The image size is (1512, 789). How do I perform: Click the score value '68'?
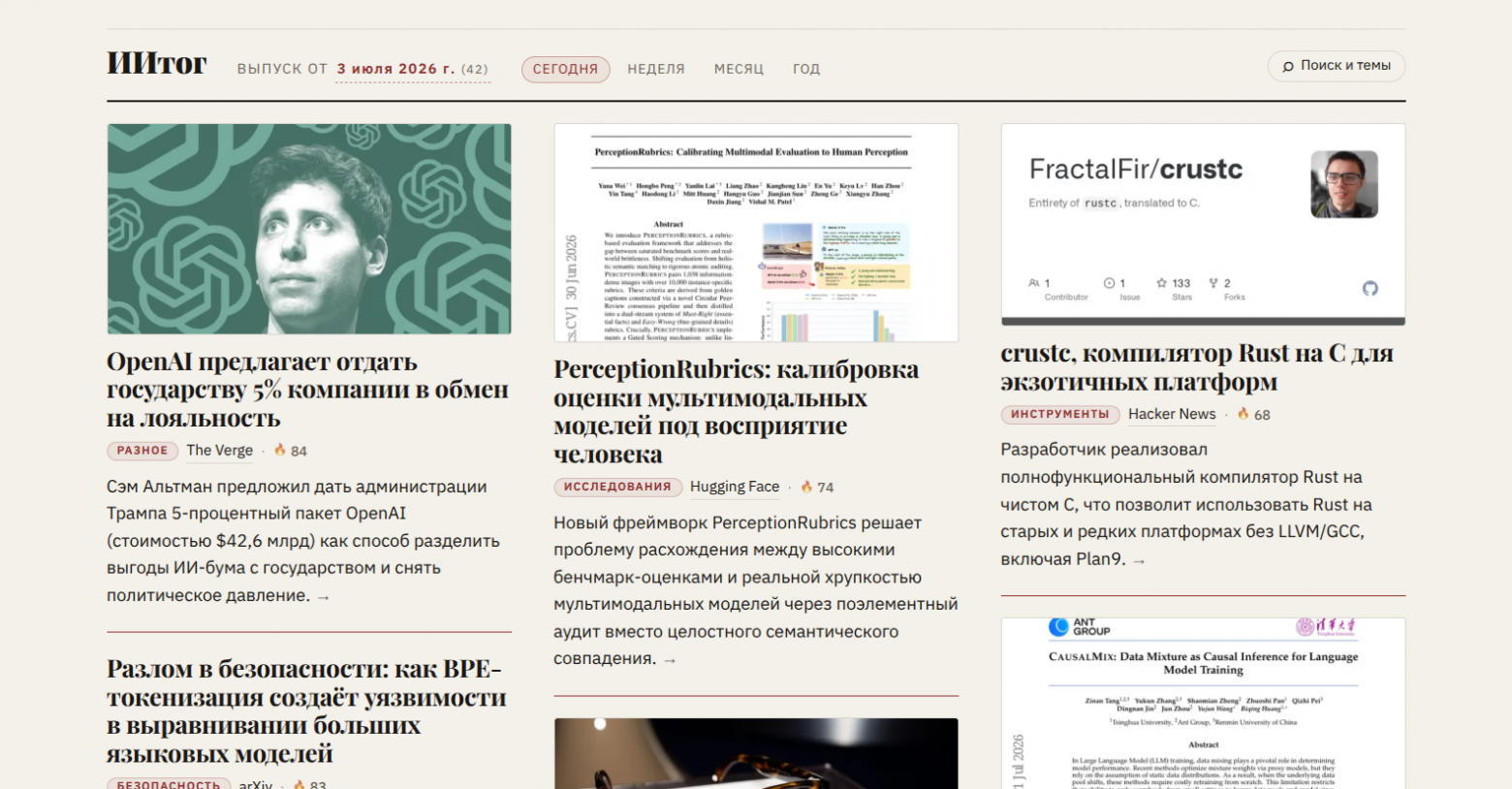click(1262, 415)
